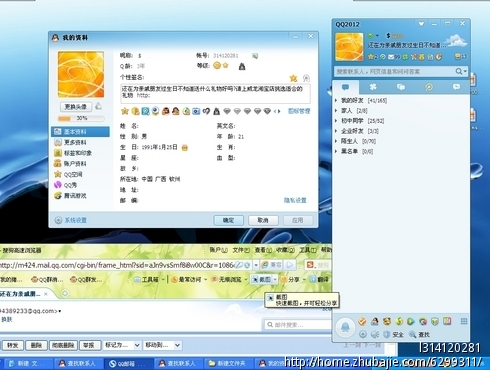Expand 我的好友 group
The height and width of the screenshot is (370, 490).
[x=361, y=100]
